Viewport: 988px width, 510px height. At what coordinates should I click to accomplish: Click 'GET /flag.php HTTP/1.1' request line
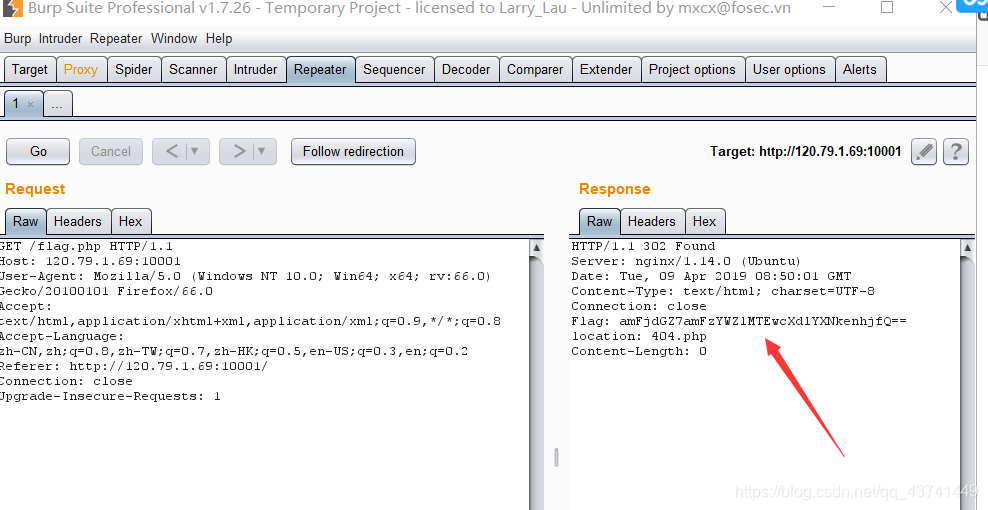tap(86, 246)
